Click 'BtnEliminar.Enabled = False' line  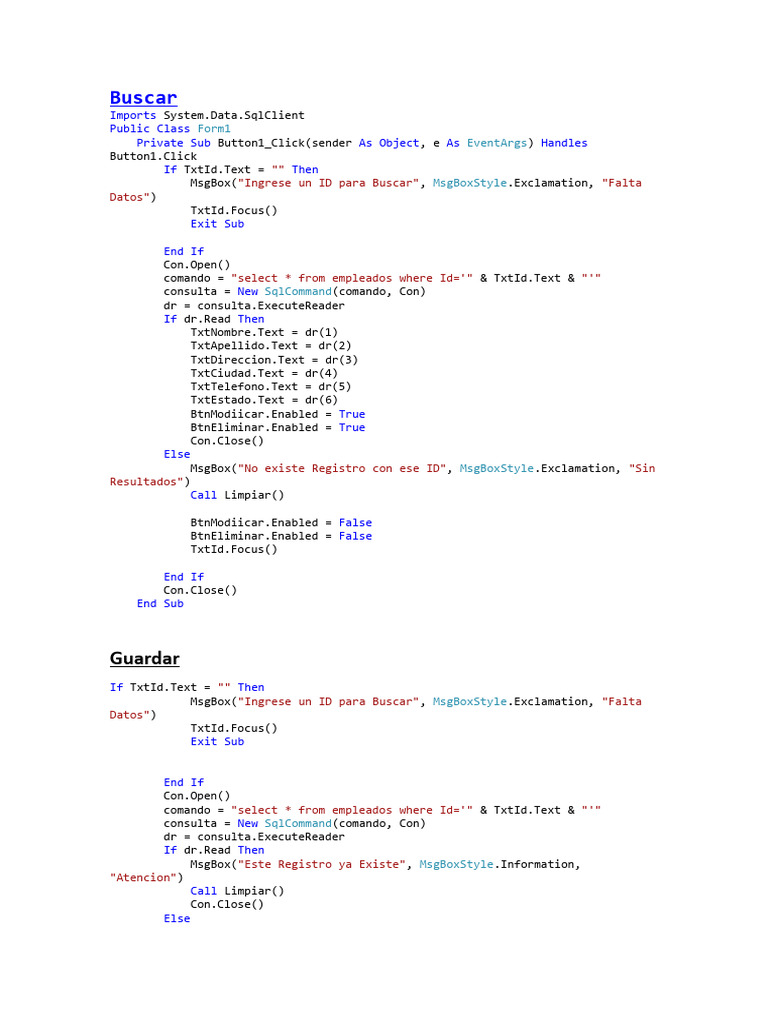pos(281,536)
